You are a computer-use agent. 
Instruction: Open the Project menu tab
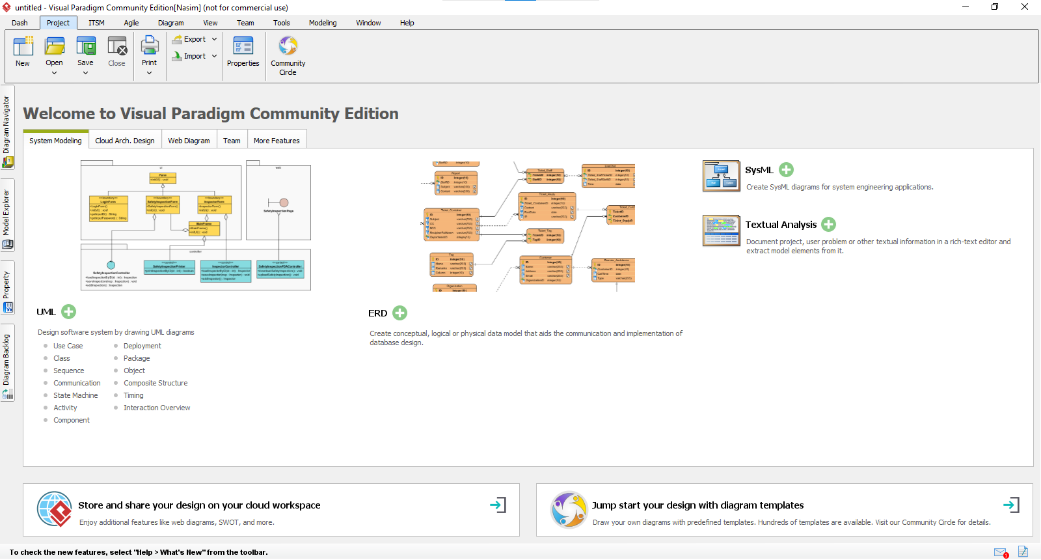tap(58, 23)
